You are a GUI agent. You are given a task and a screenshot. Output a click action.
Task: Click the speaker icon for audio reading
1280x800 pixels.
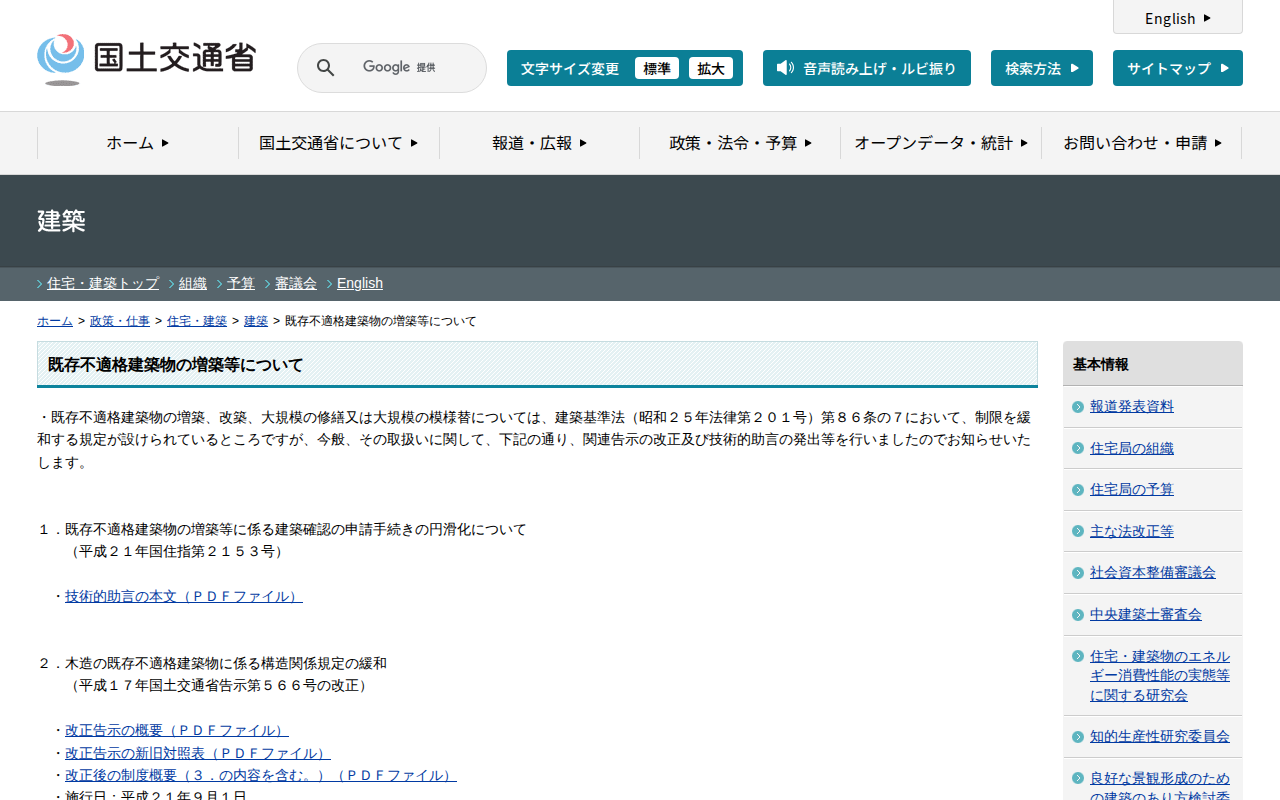[x=785, y=68]
